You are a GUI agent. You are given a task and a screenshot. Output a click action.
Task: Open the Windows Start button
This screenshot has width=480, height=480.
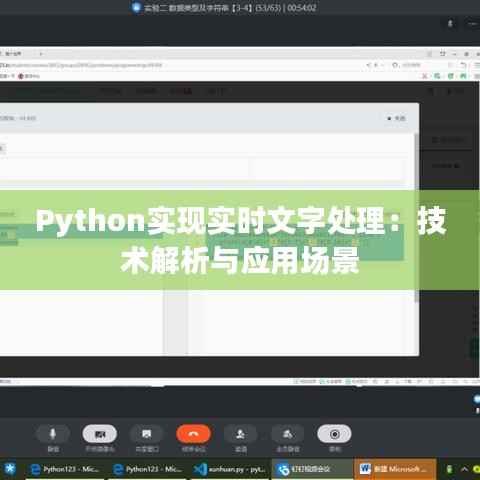pyautogui.click(x=10, y=469)
